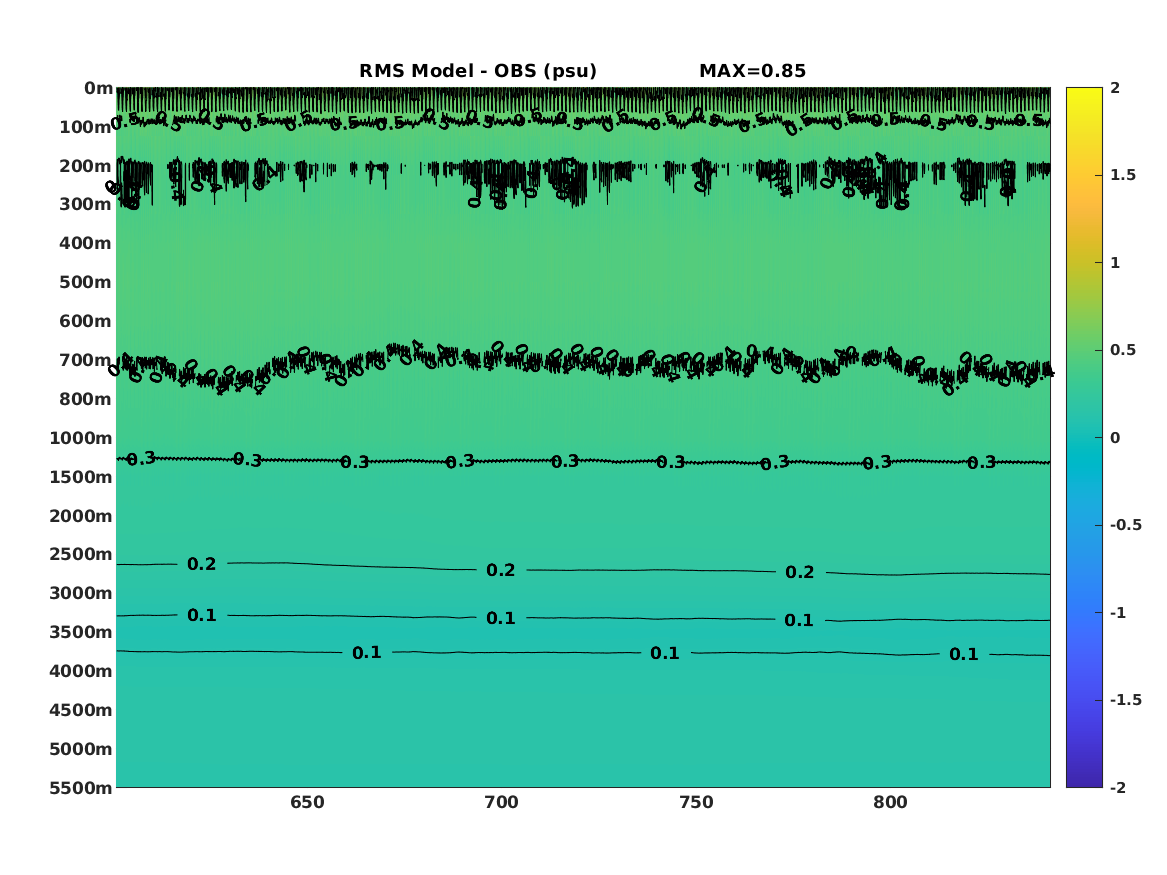
Task: Select the "200m" depth axis label
Action: click(86, 166)
